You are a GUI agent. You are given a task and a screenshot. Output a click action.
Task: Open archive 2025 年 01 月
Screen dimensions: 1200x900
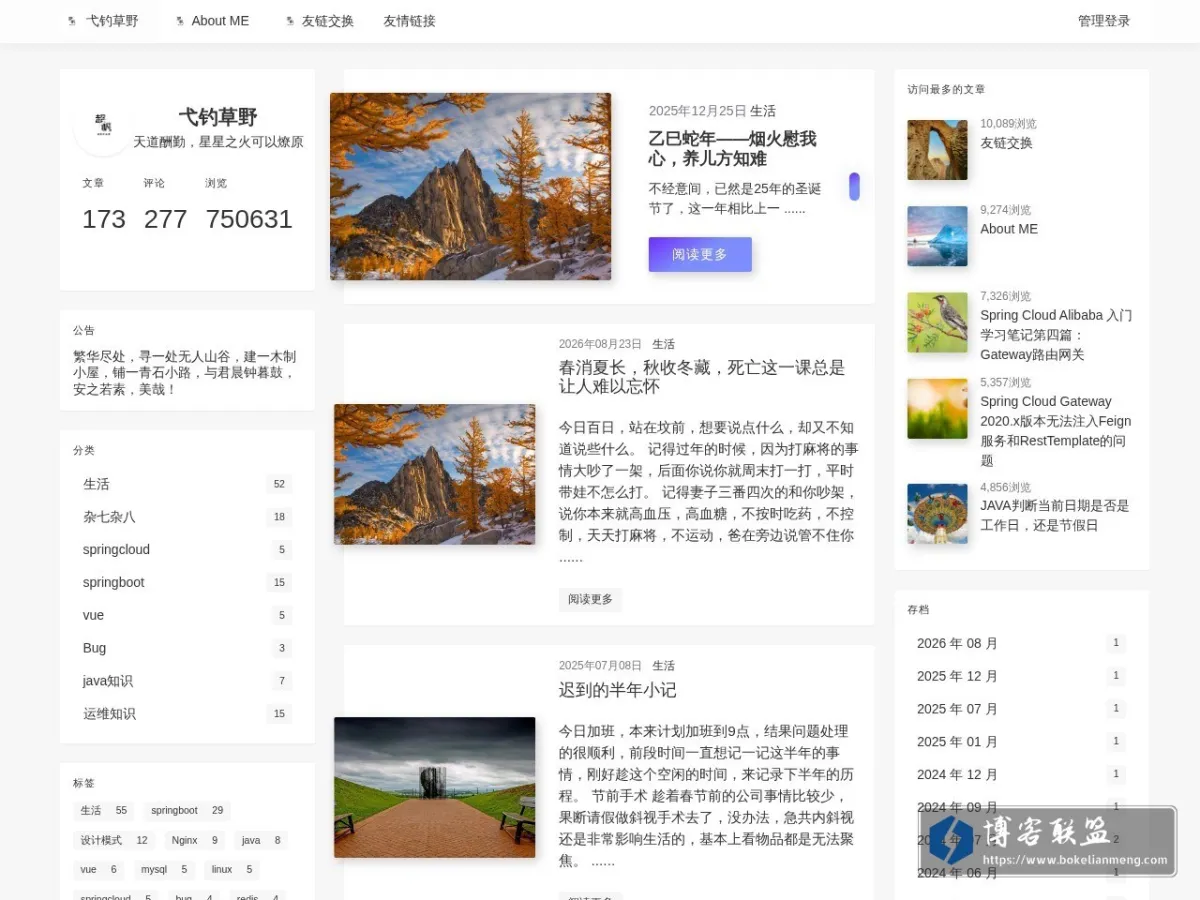pos(1021,742)
